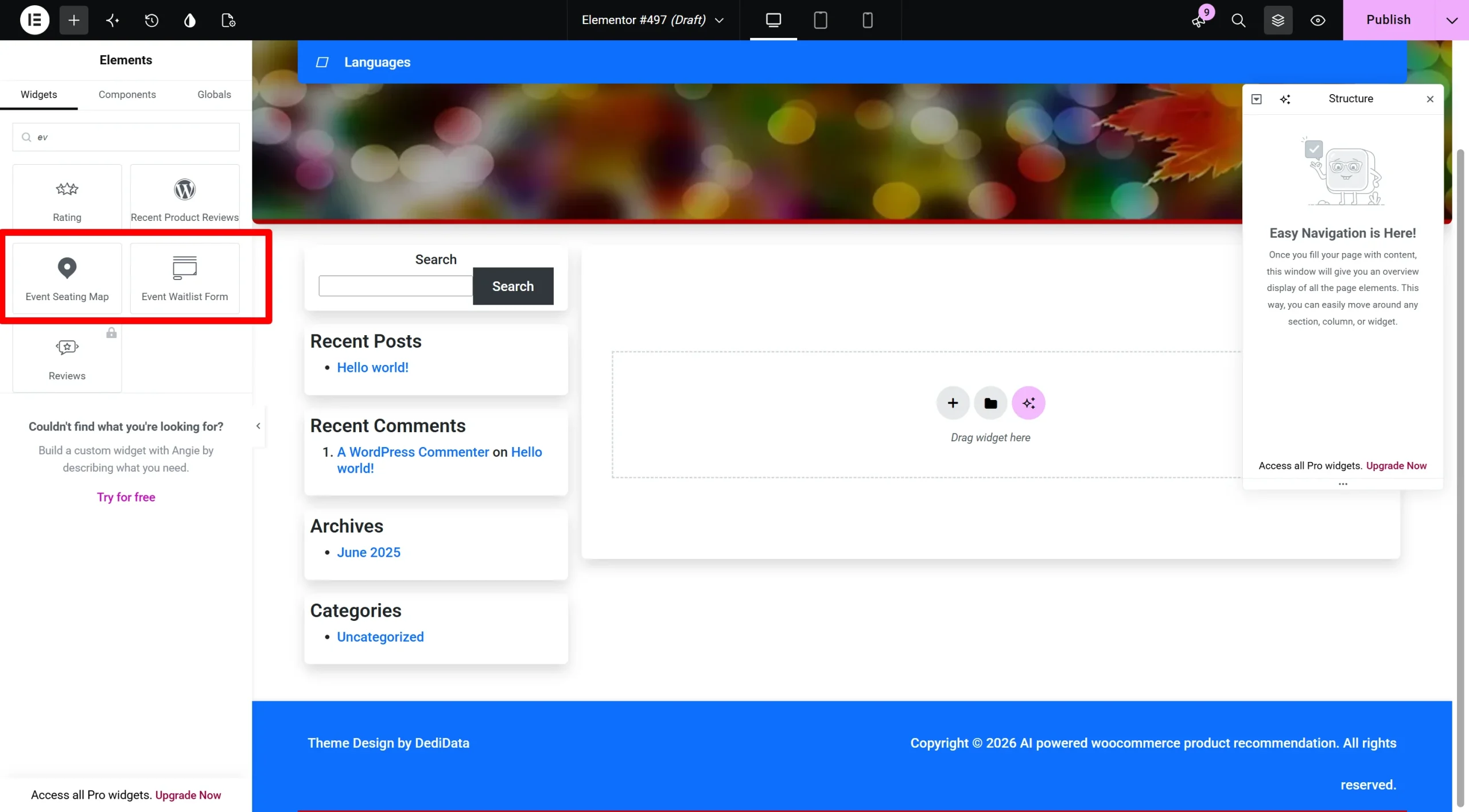
Task: Click the Try for free link
Action: (x=126, y=497)
